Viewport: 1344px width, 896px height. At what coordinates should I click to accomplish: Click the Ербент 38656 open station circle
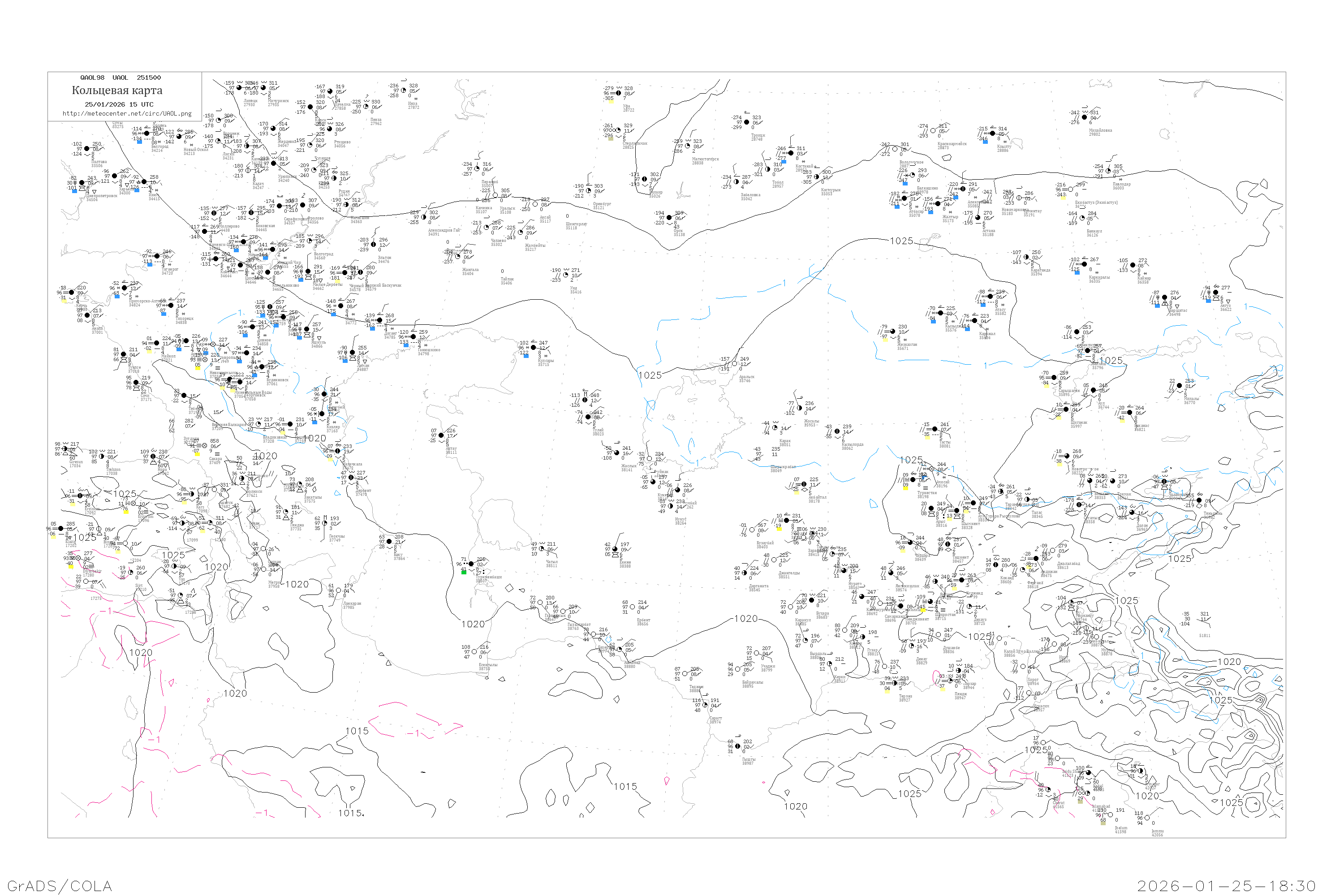coord(633,607)
